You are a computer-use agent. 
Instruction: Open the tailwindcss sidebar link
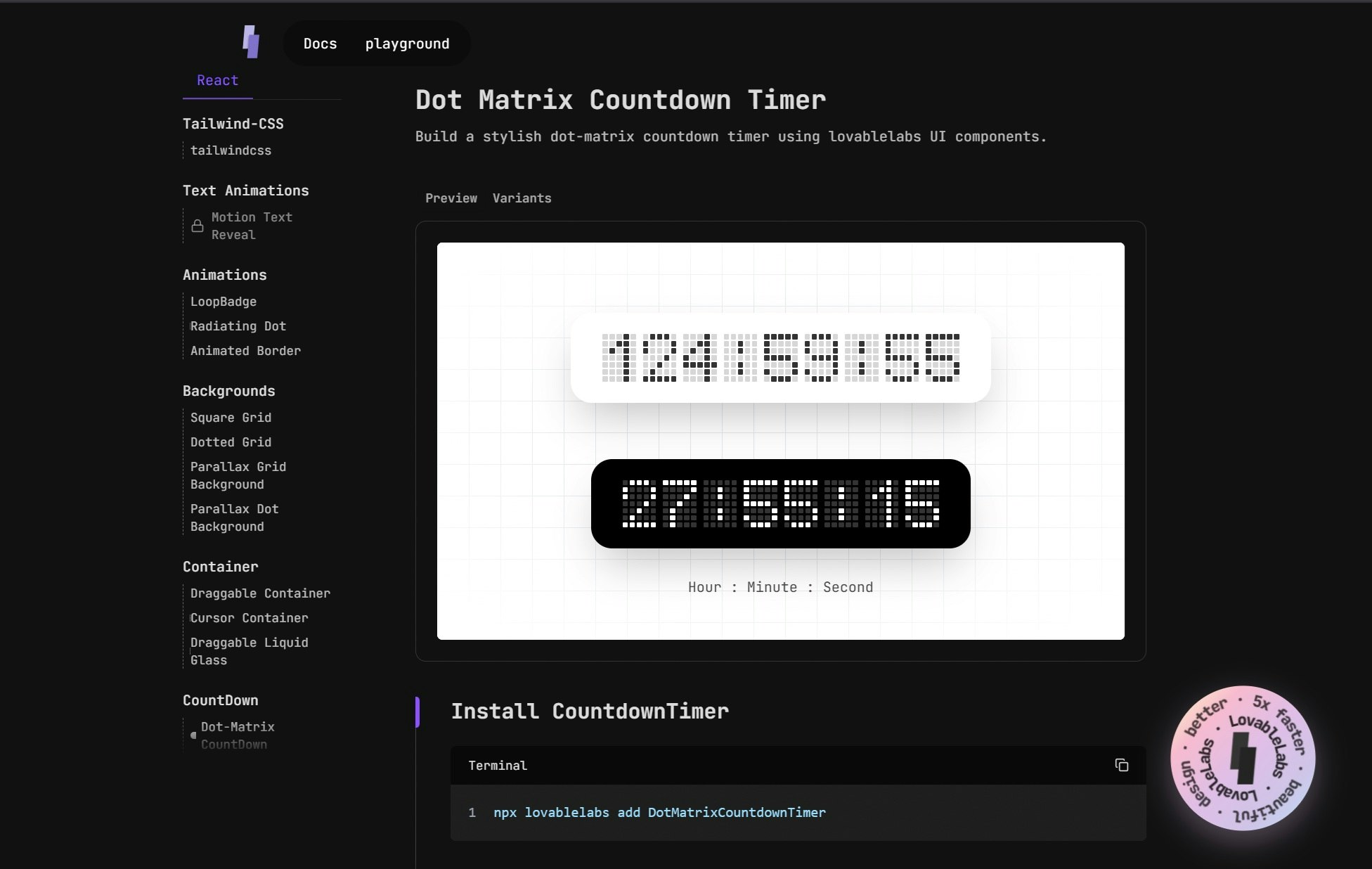point(231,150)
